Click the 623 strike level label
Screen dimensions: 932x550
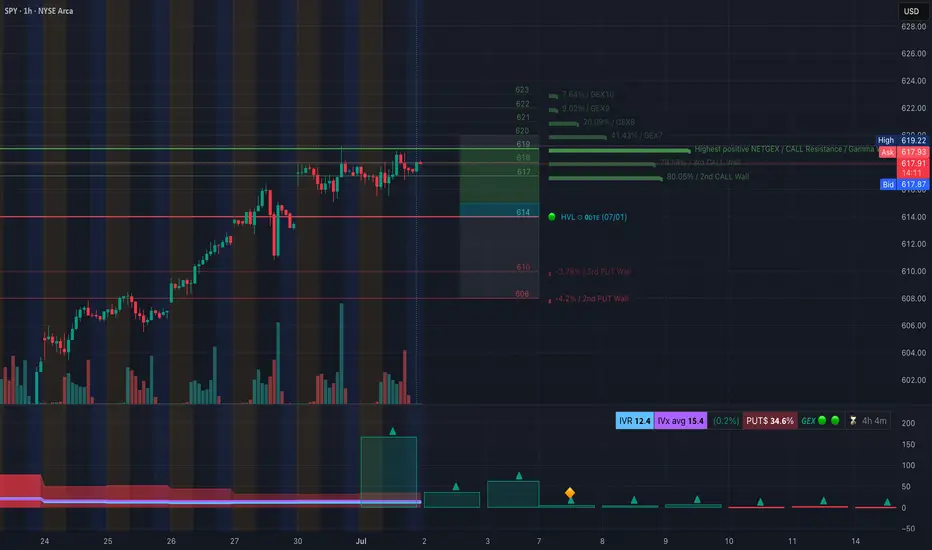[522, 90]
